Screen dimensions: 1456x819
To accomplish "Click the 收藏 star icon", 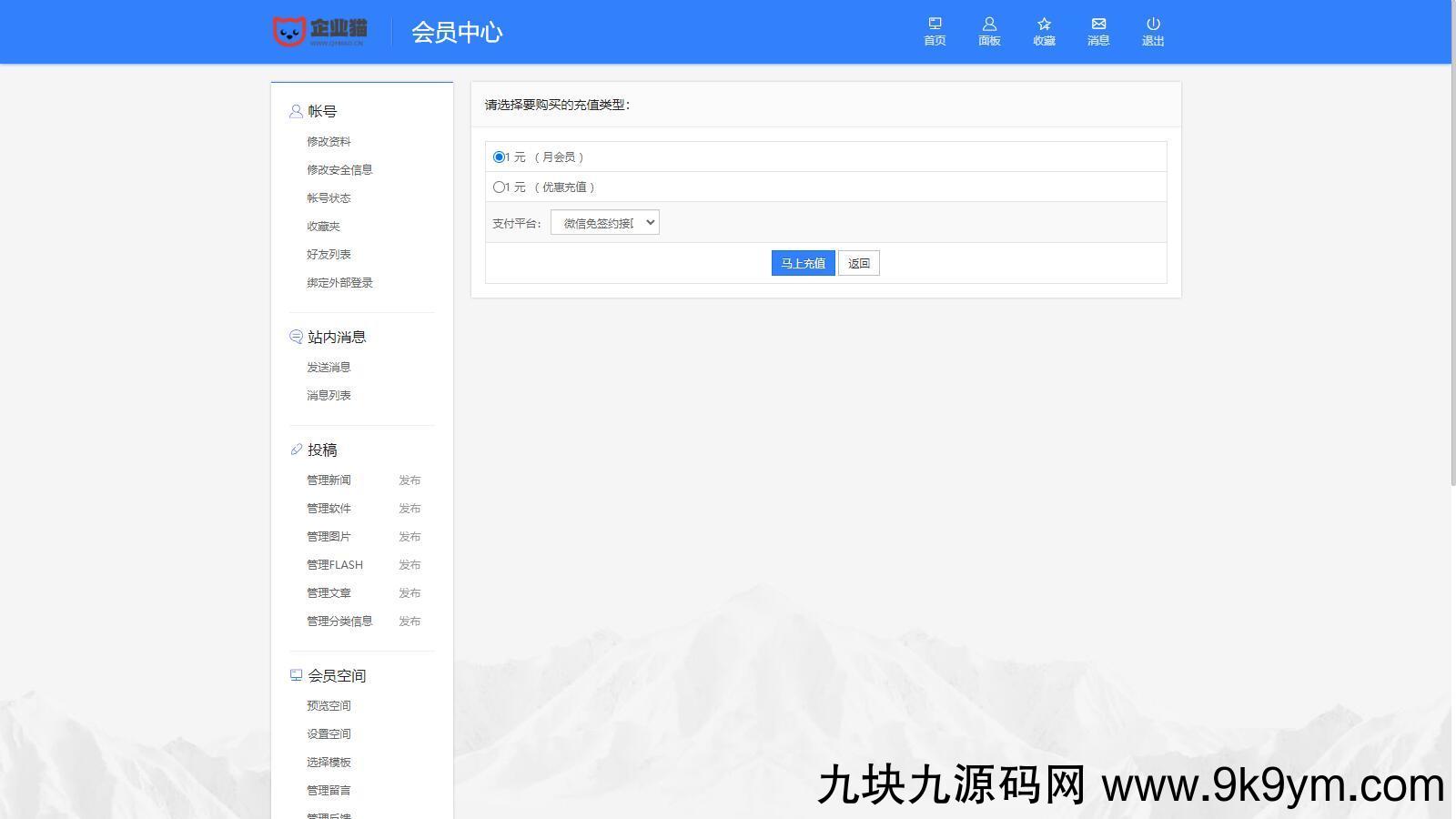I will [1044, 25].
